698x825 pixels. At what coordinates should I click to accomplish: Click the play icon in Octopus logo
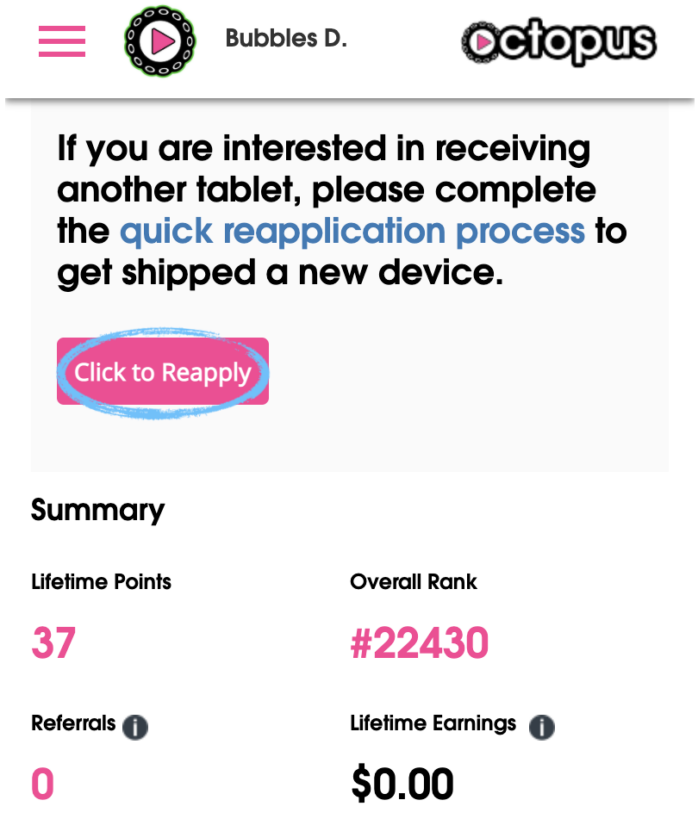(482, 43)
